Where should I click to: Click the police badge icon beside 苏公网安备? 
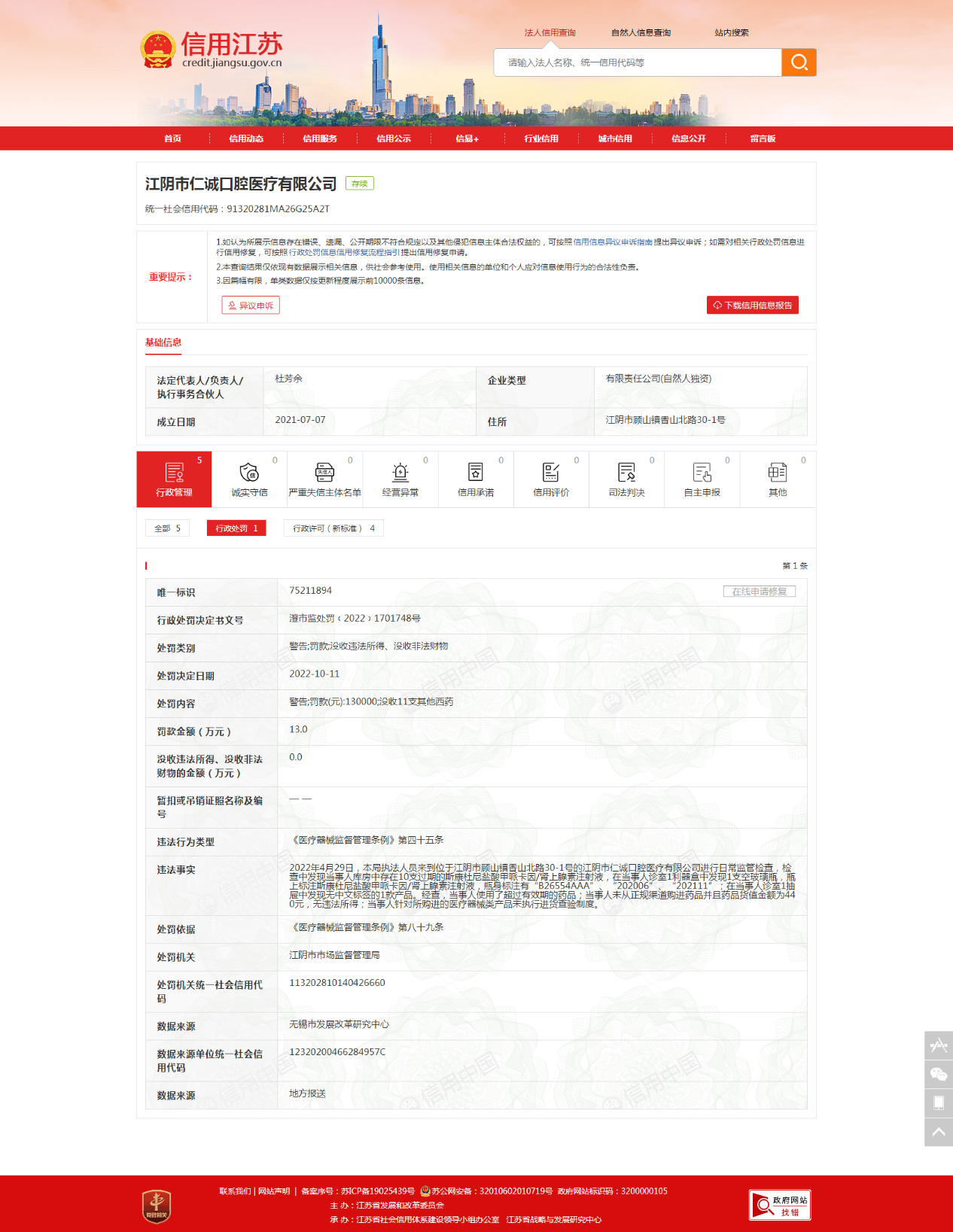[425, 1191]
